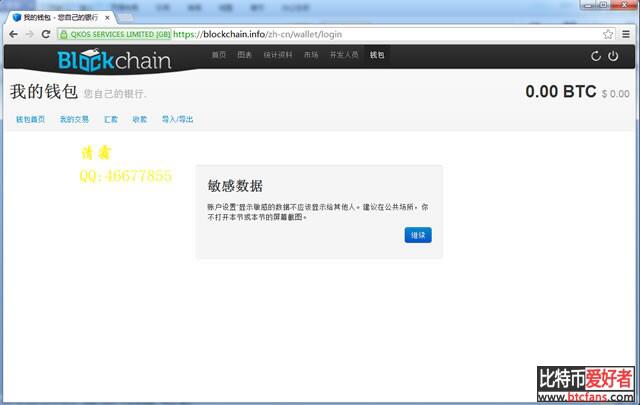Open the Chrome hamburger menu
Viewport: 640px width, 405px height.
click(x=626, y=34)
